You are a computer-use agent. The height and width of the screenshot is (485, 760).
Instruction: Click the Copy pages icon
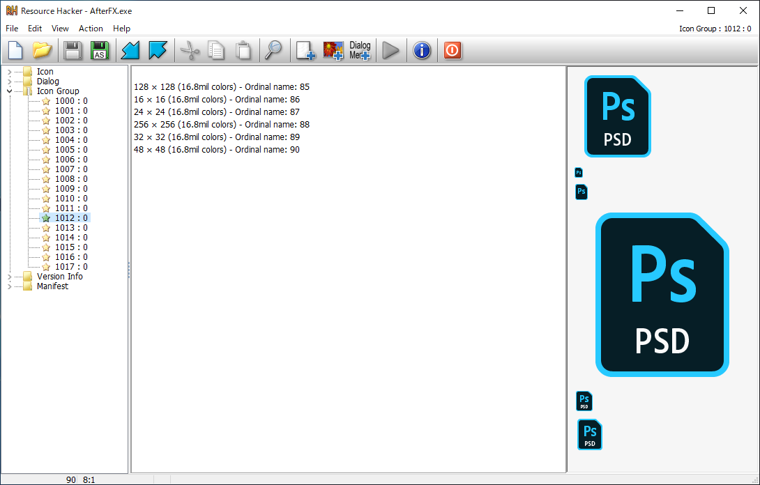(x=216, y=50)
